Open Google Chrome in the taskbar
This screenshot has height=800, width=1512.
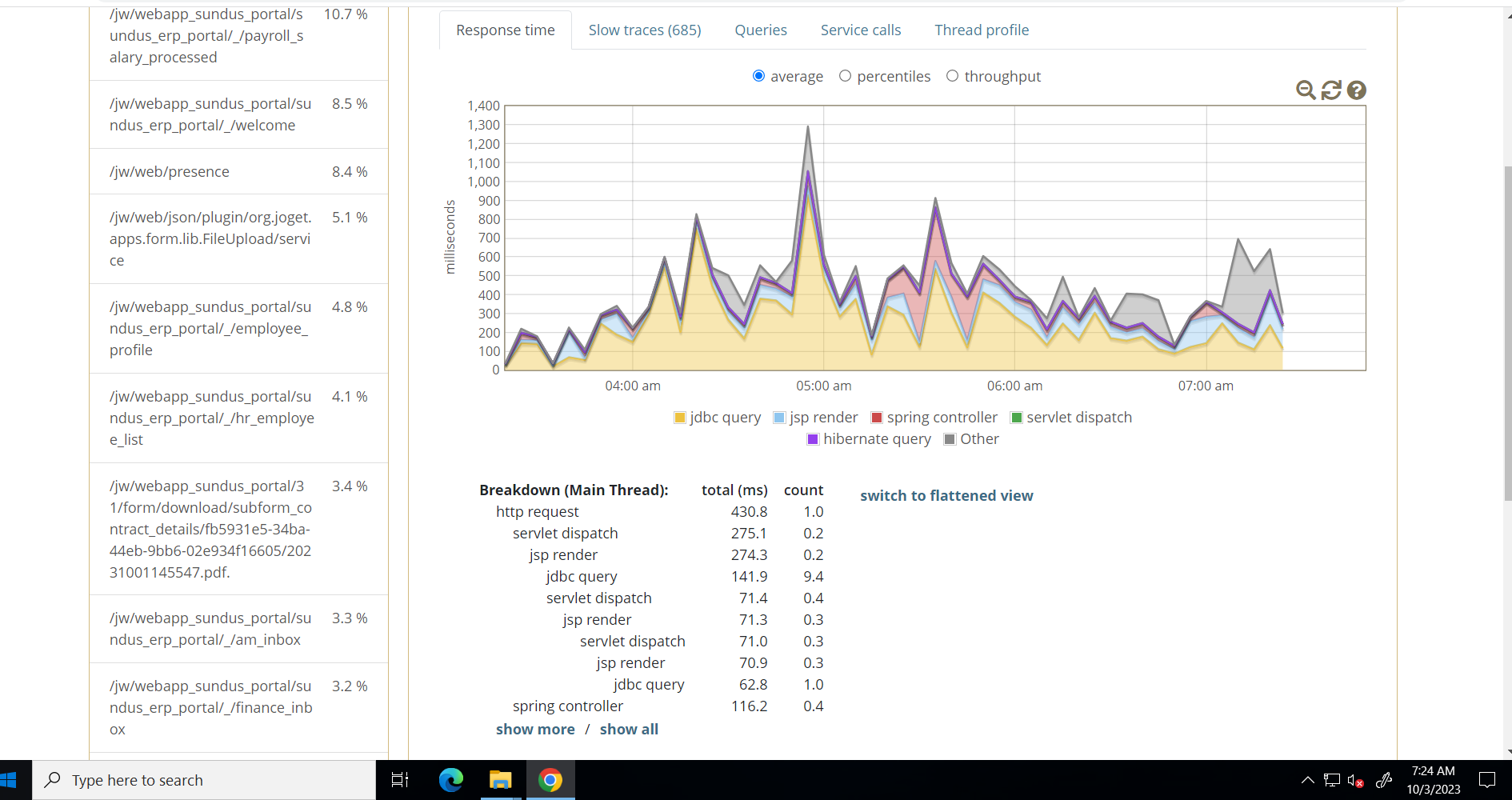tap(550, 780)
